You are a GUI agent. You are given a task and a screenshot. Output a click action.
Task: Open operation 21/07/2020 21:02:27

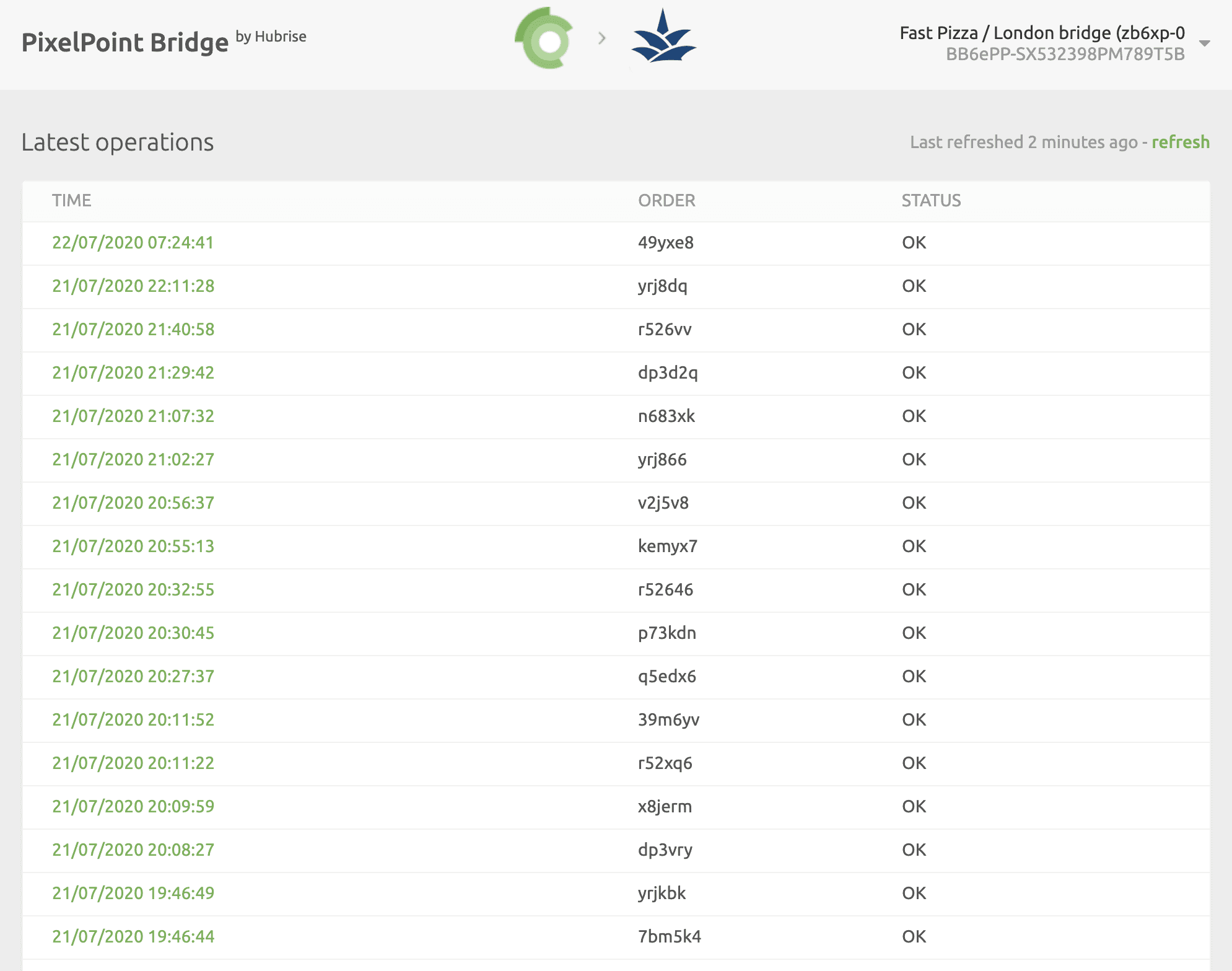coord(133,459)
